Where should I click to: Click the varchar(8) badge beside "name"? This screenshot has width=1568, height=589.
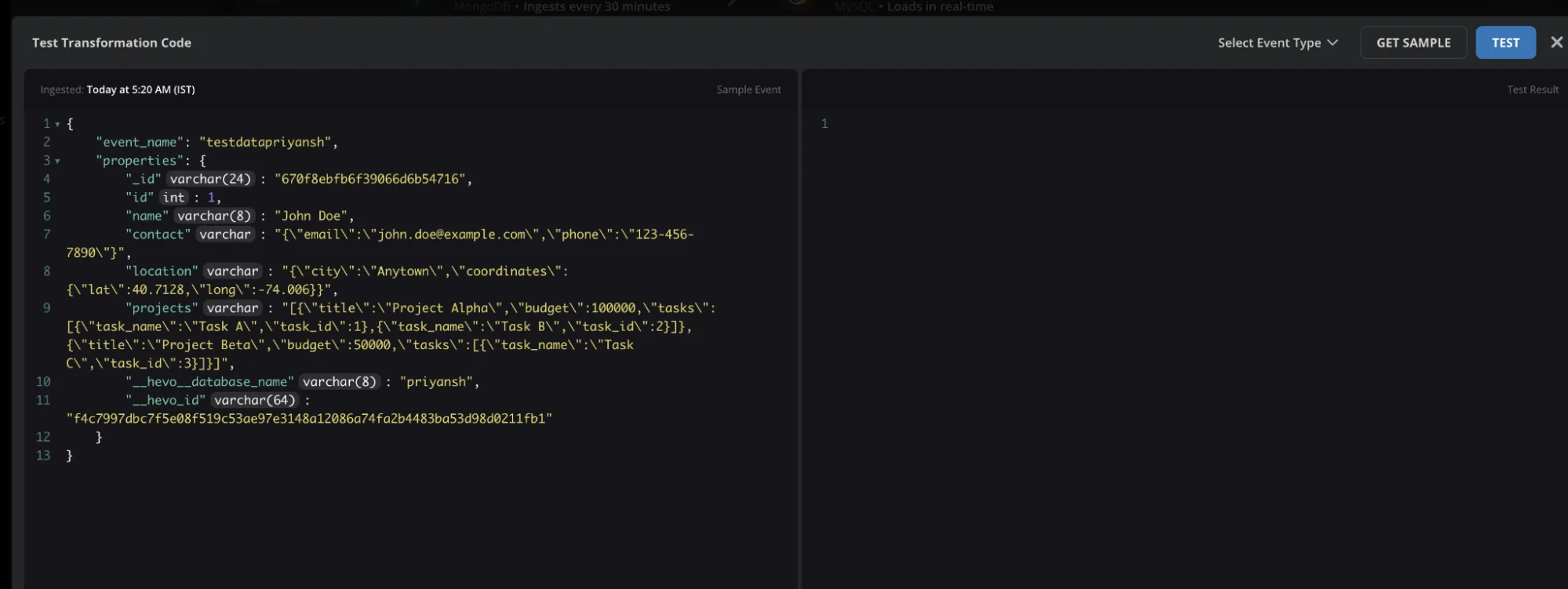pos(214,216)
